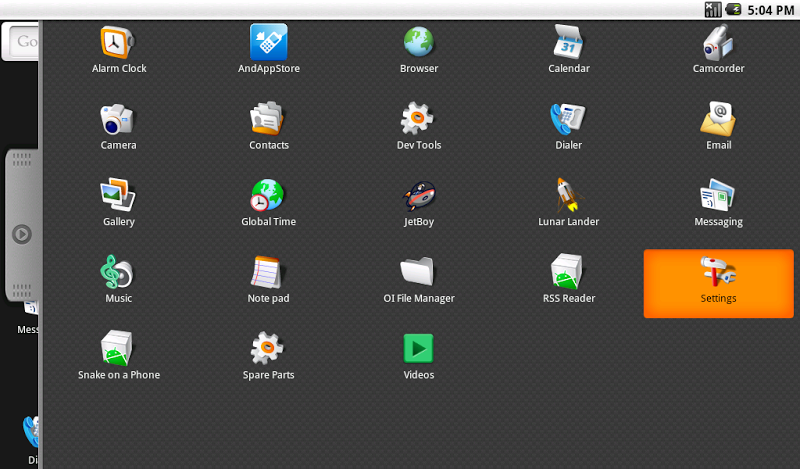Open the Messaging app in the drawer
The width and height of the screenshot is (800, 469).
tap(718, 203)
